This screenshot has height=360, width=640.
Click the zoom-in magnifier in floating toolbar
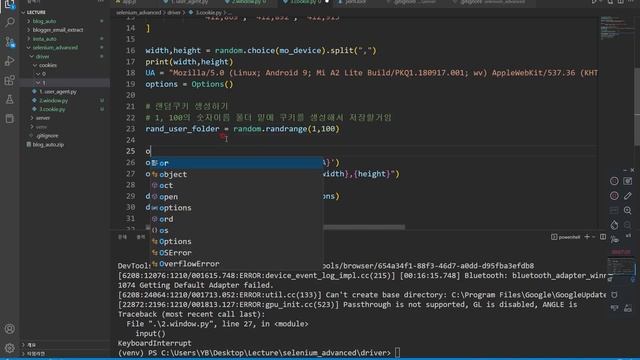click(627, 211)
